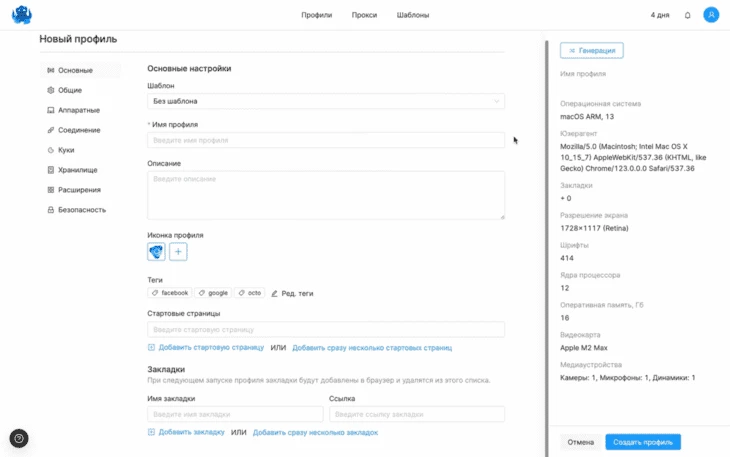Focus the start page URL field

coord(326,329)
